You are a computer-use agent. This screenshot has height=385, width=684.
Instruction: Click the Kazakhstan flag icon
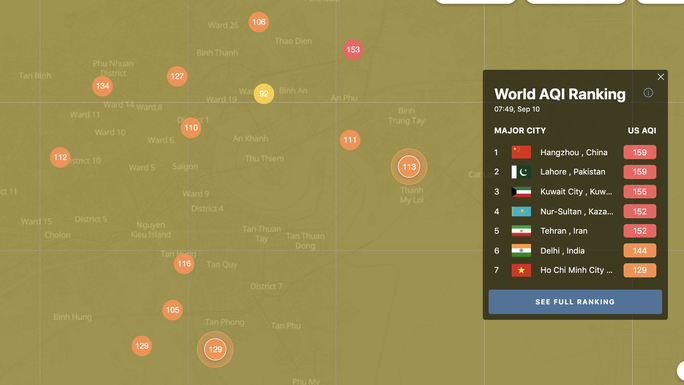click(521, 211)
